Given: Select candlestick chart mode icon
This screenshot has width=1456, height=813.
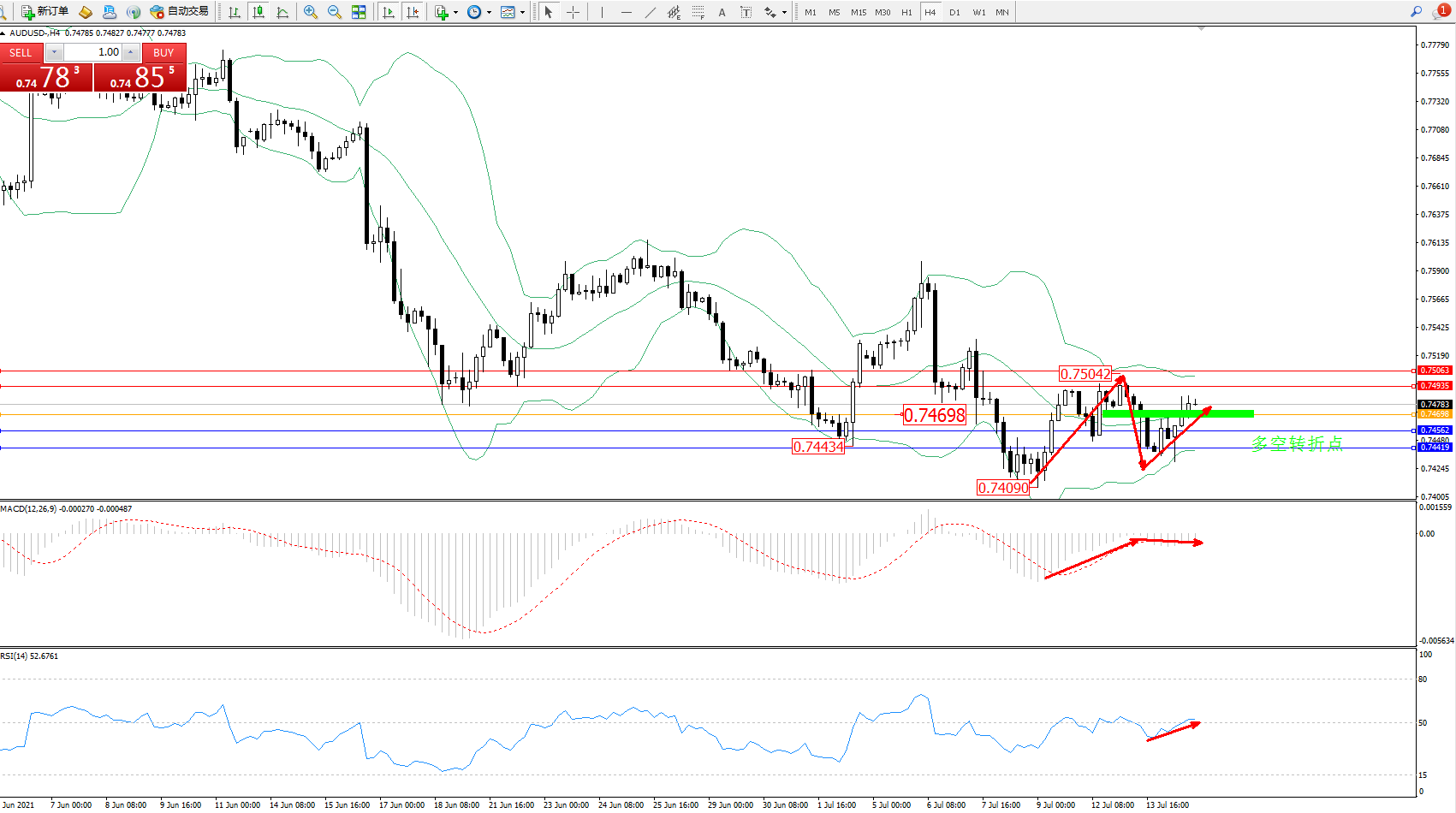Looking at the screenshot, I should coord(258,12).
